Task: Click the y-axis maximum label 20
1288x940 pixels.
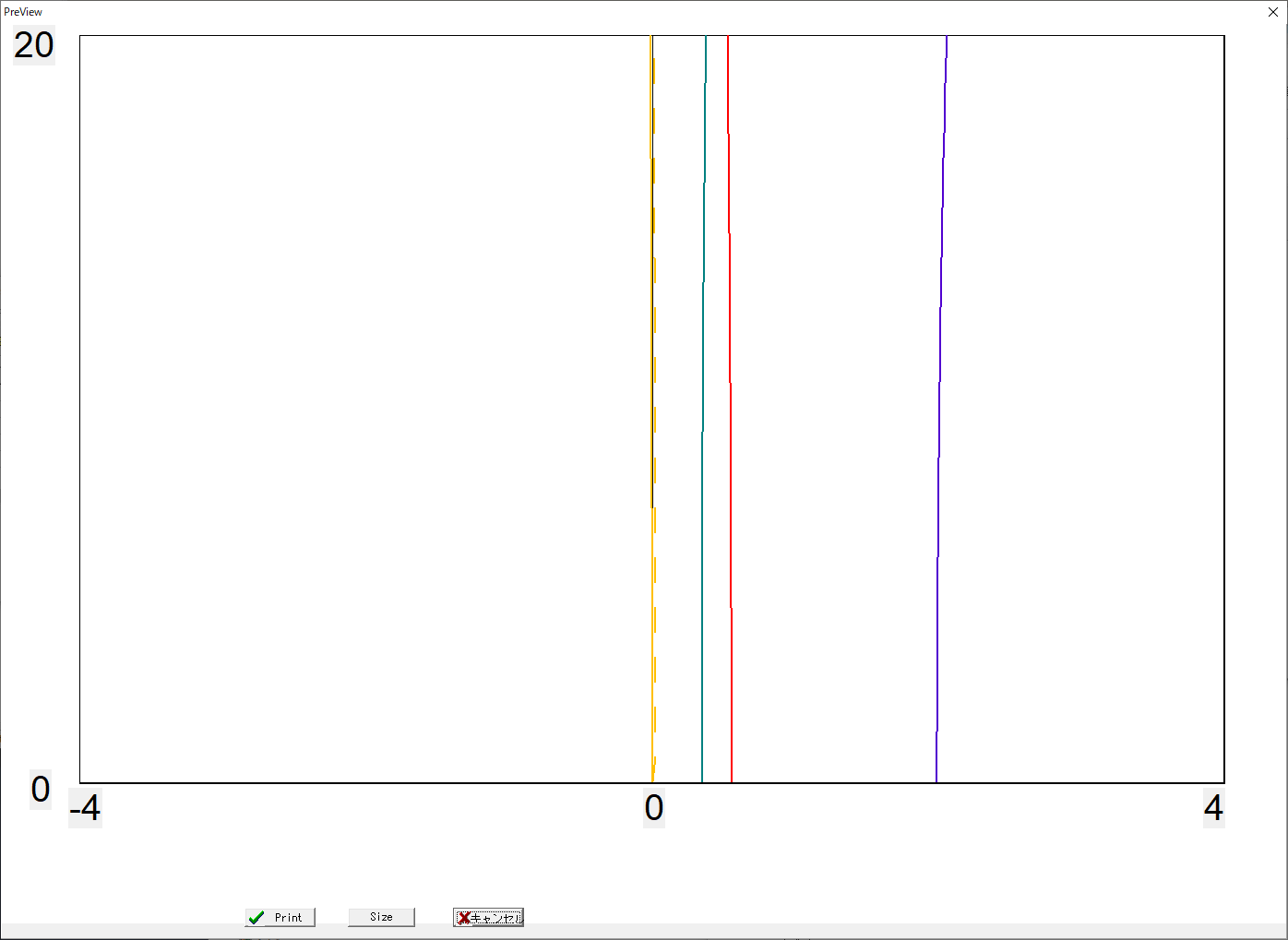Action: [34, 45]
